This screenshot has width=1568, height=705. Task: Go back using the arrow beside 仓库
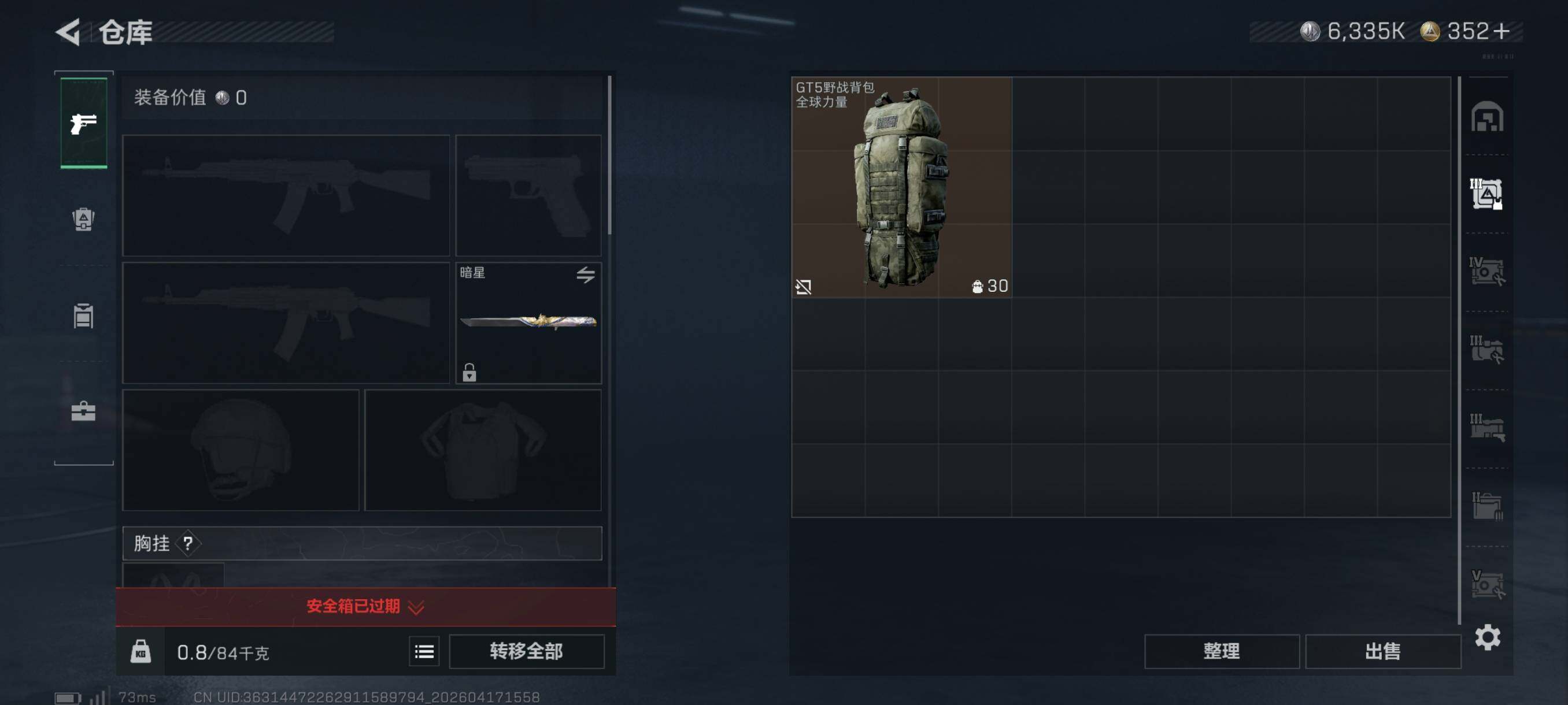69,32
